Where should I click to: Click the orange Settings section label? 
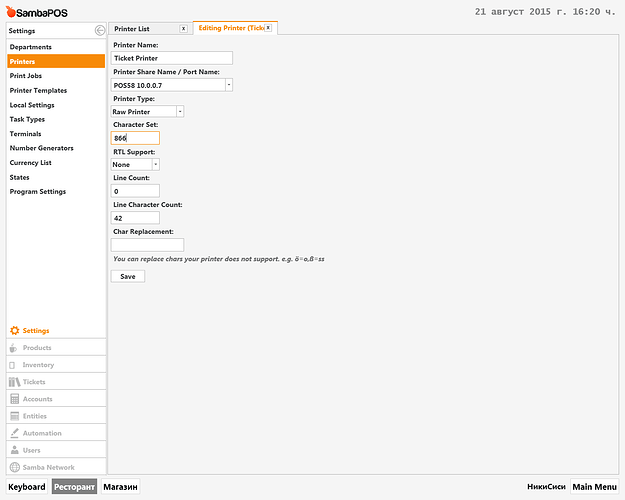pyautogui.click(x=36, y=331)
